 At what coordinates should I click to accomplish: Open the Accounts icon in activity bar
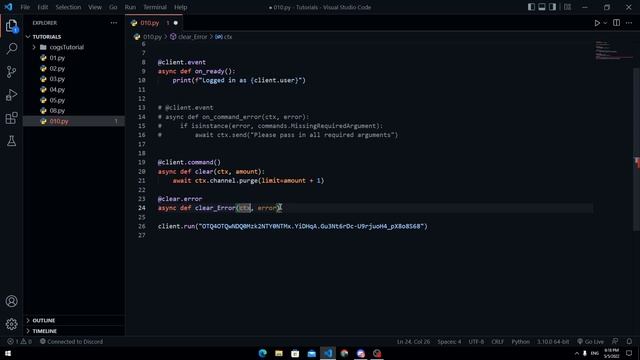pyautogui.click(x=11, y=301)
